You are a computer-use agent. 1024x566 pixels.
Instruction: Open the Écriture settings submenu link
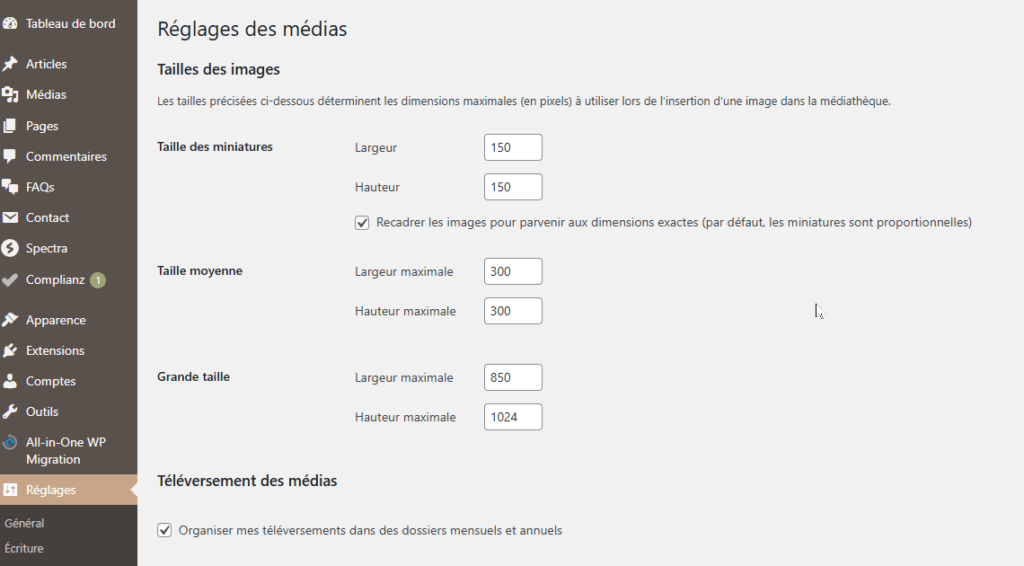pos(24,548)
